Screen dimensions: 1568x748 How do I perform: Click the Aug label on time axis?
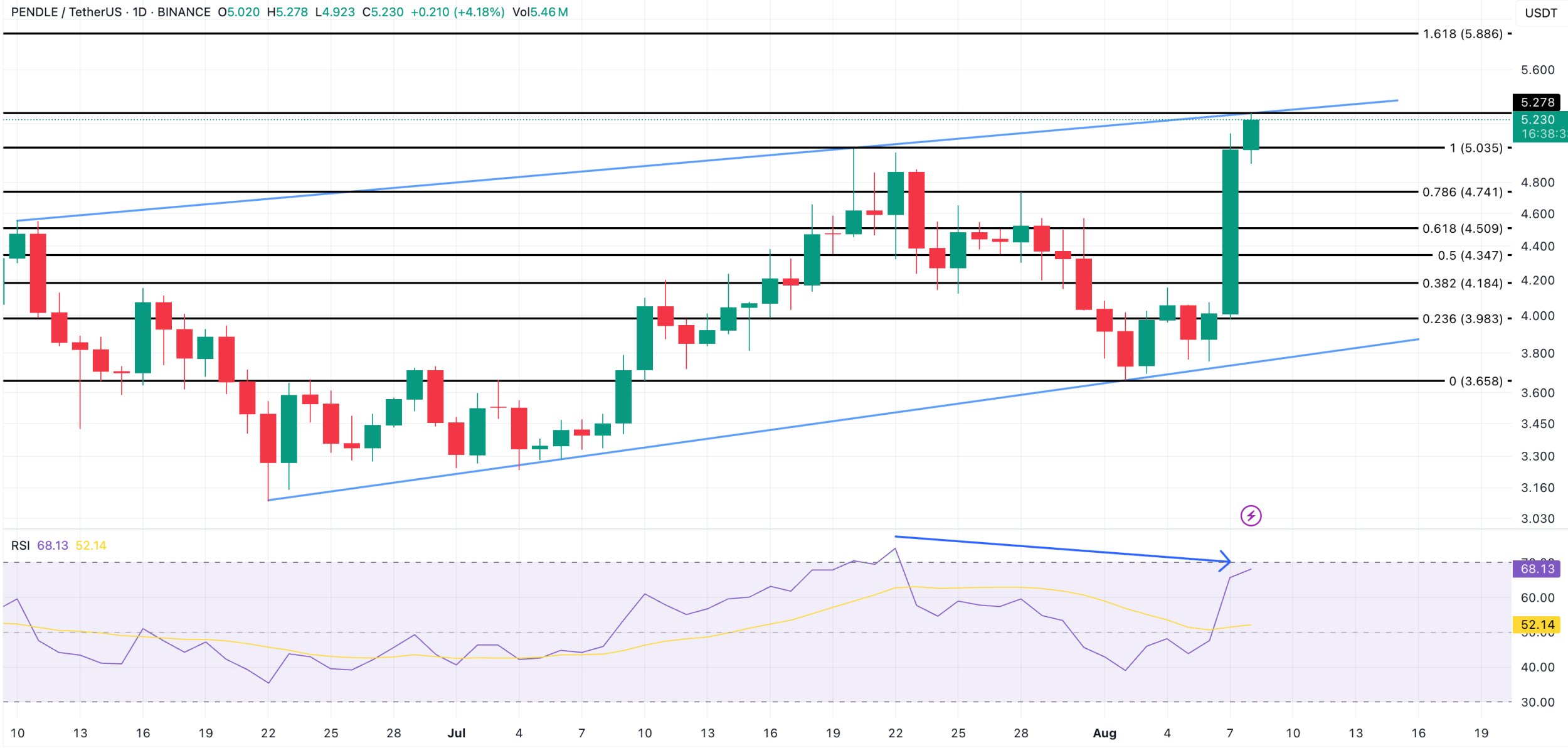coord(1104,733)
